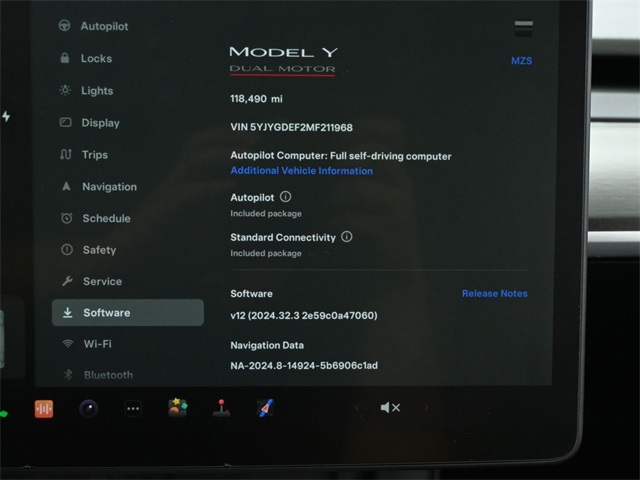Click the Bluetooth symbol icon
Viewport: 640px width, 480px height.
68,374
